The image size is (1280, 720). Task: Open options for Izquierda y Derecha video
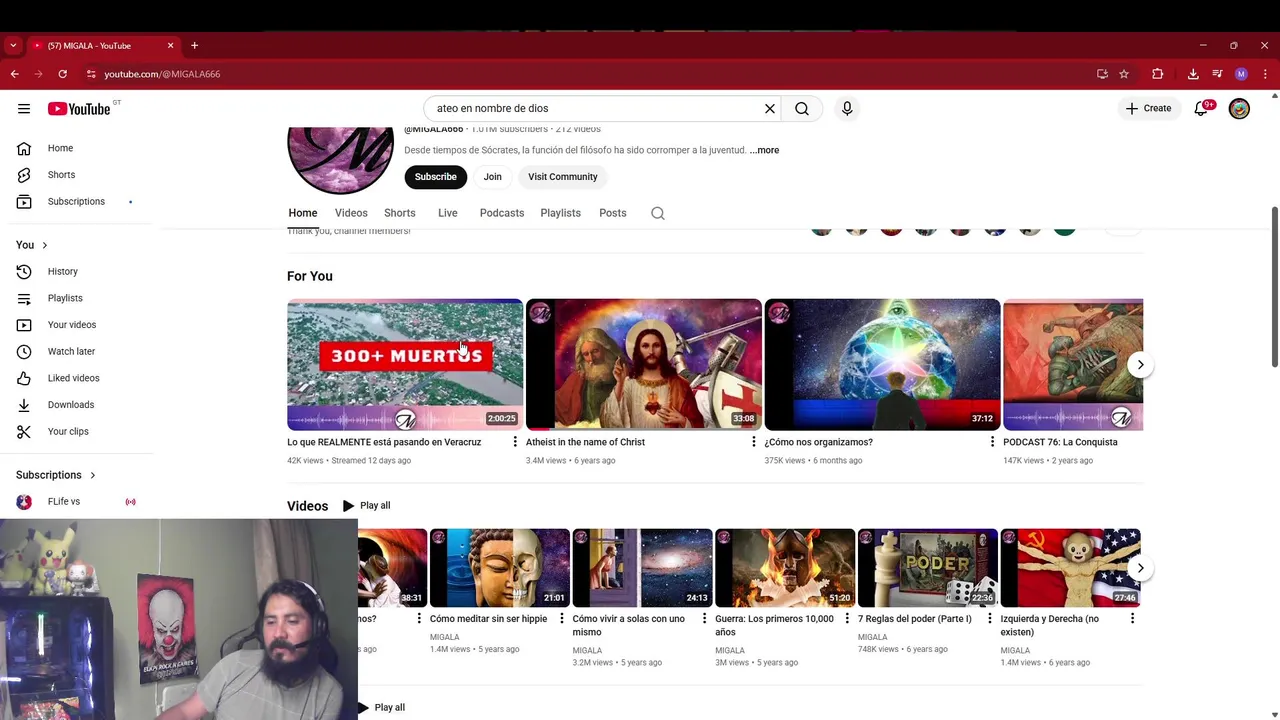pyautogui.click(x=1132, y=619)
